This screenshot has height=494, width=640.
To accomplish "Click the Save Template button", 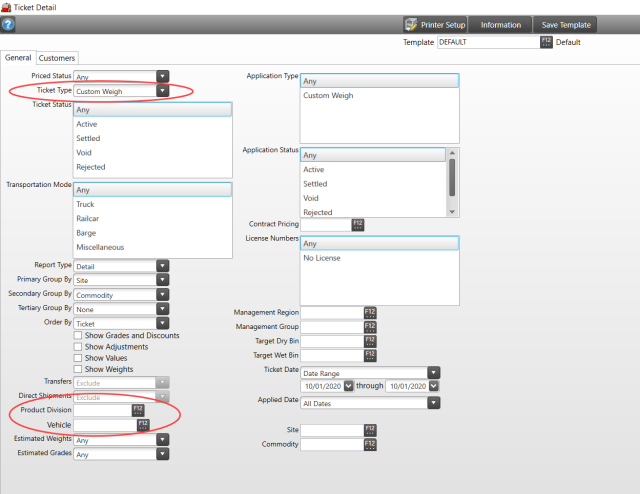I will tap(565, 24).
